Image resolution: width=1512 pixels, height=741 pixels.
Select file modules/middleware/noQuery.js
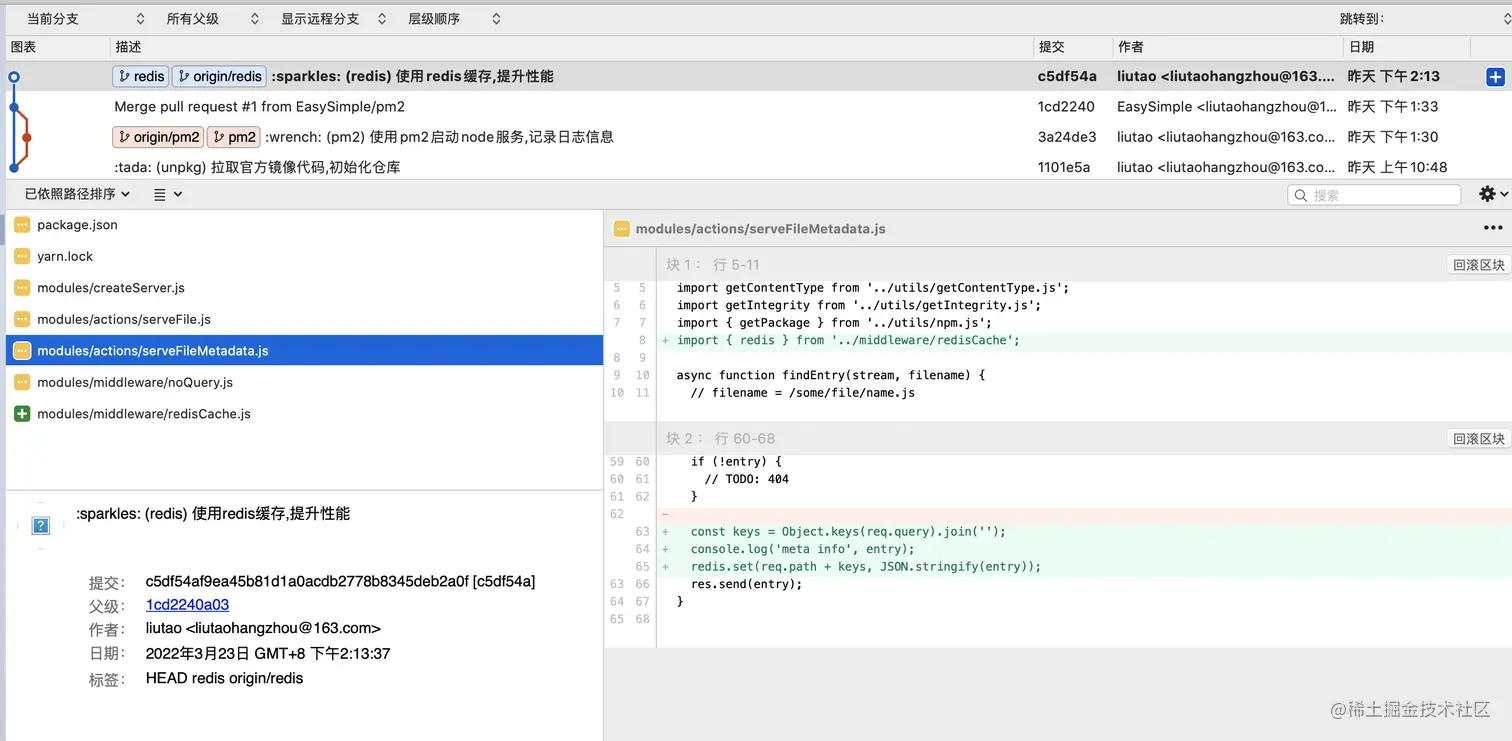tap(135, 383)
